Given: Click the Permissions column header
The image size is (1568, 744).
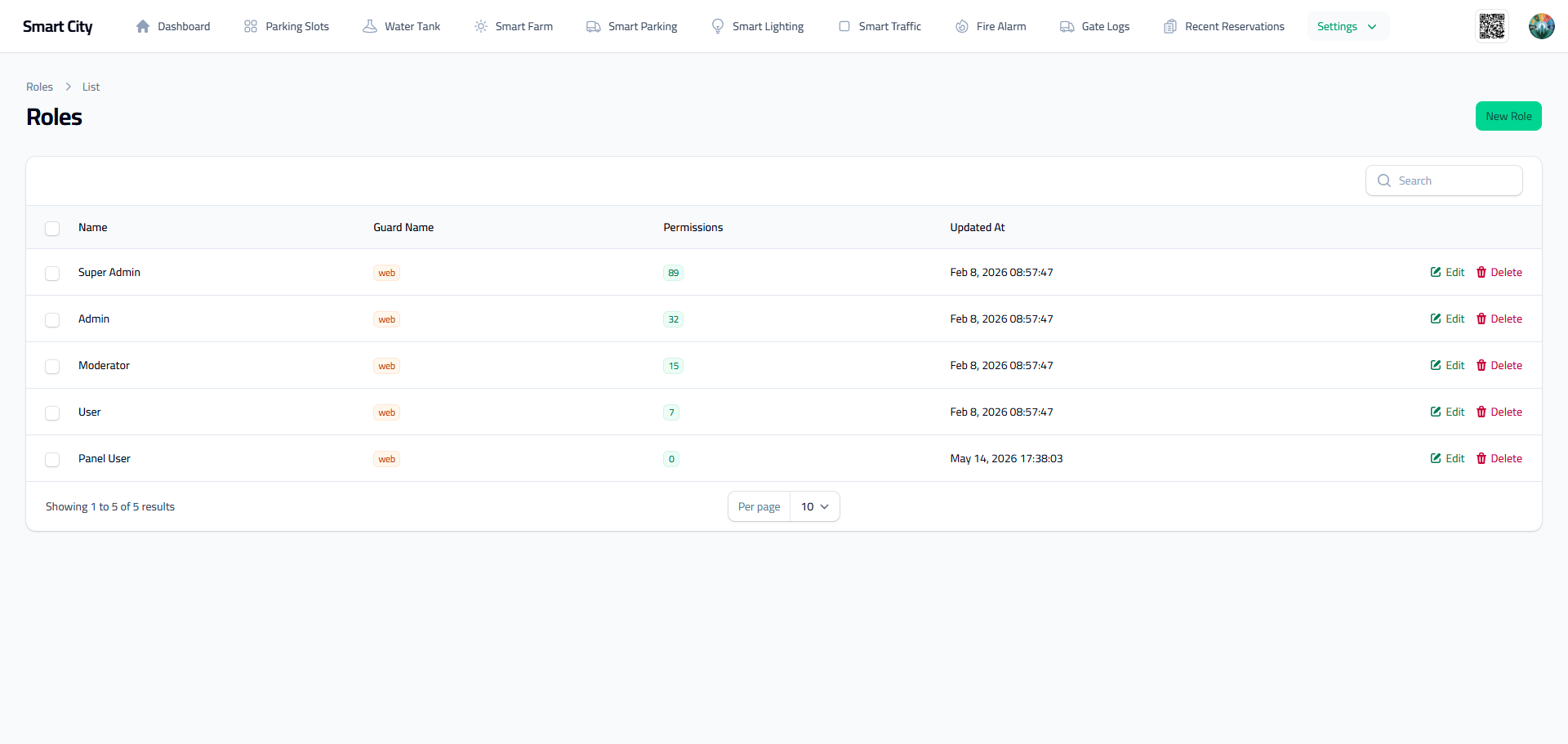Looking at the screenshot, I should click(x=693, y=227).
